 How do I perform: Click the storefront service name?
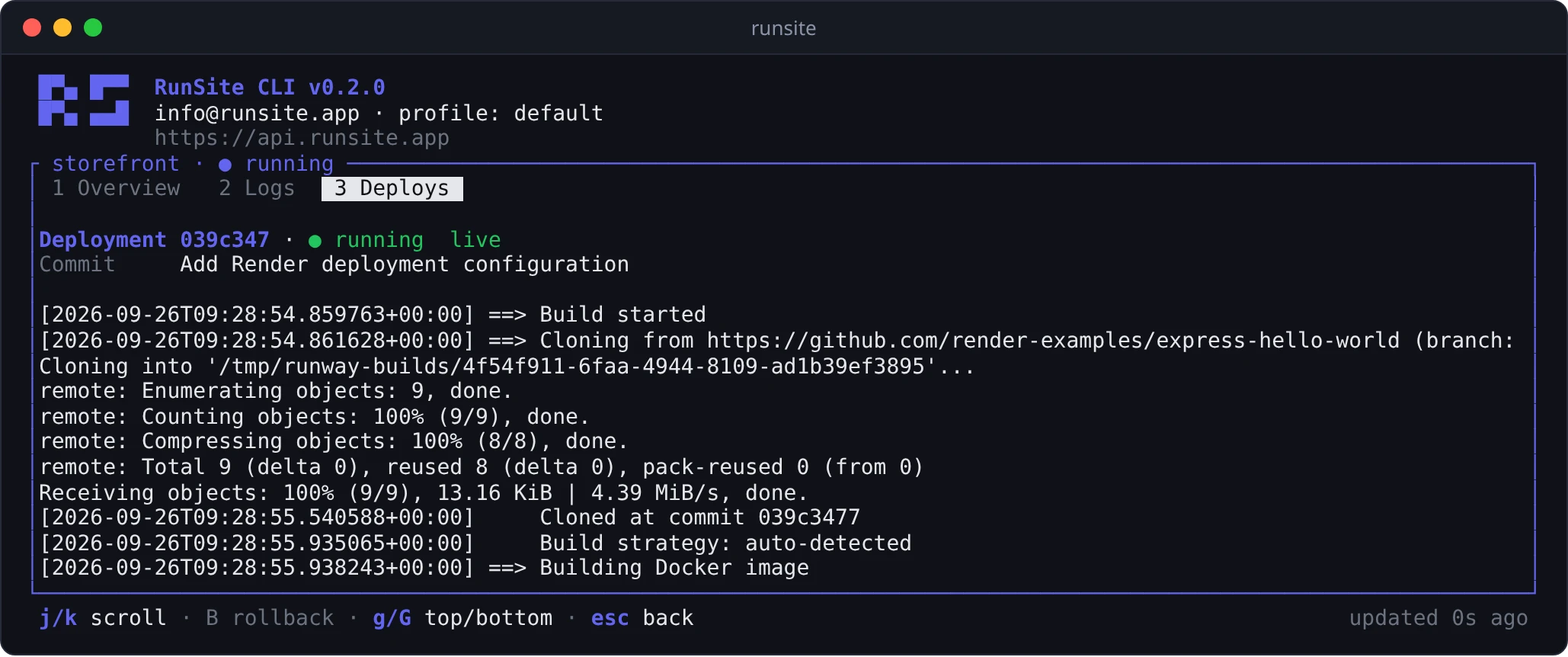[x=116, y=164]
